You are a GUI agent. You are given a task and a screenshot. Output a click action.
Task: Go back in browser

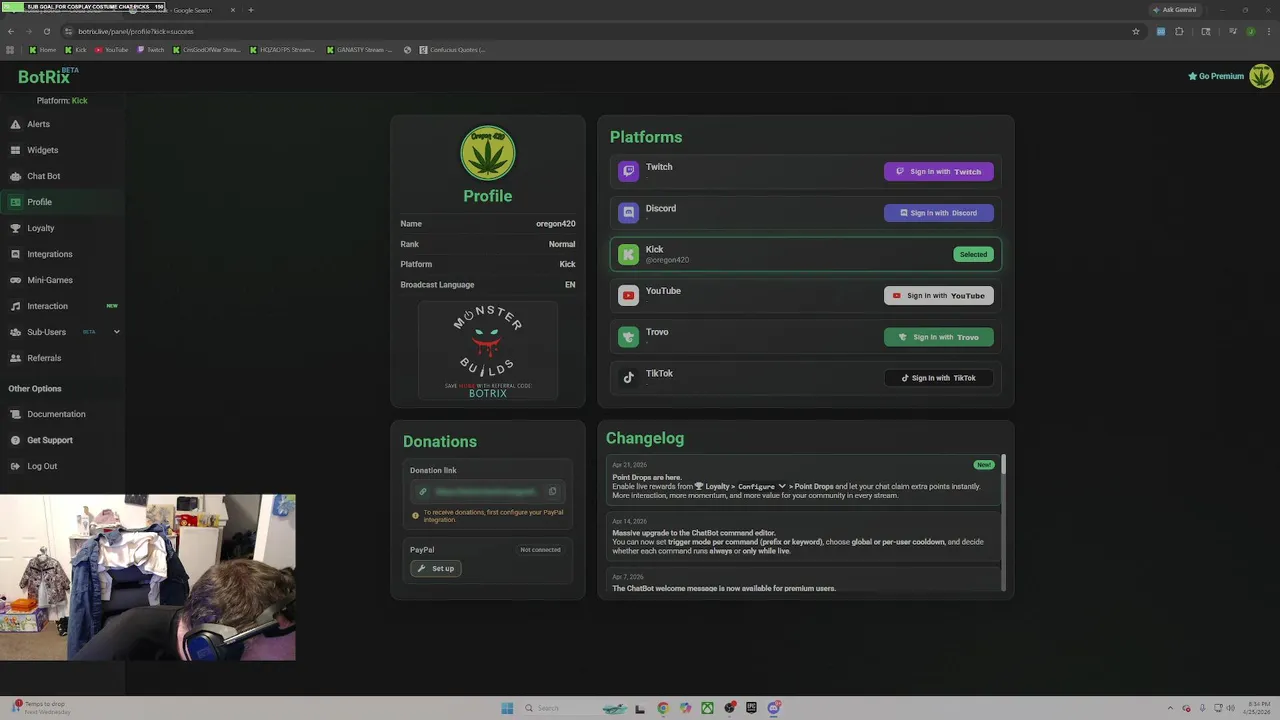pyautogui.click(x=11, y=31)
